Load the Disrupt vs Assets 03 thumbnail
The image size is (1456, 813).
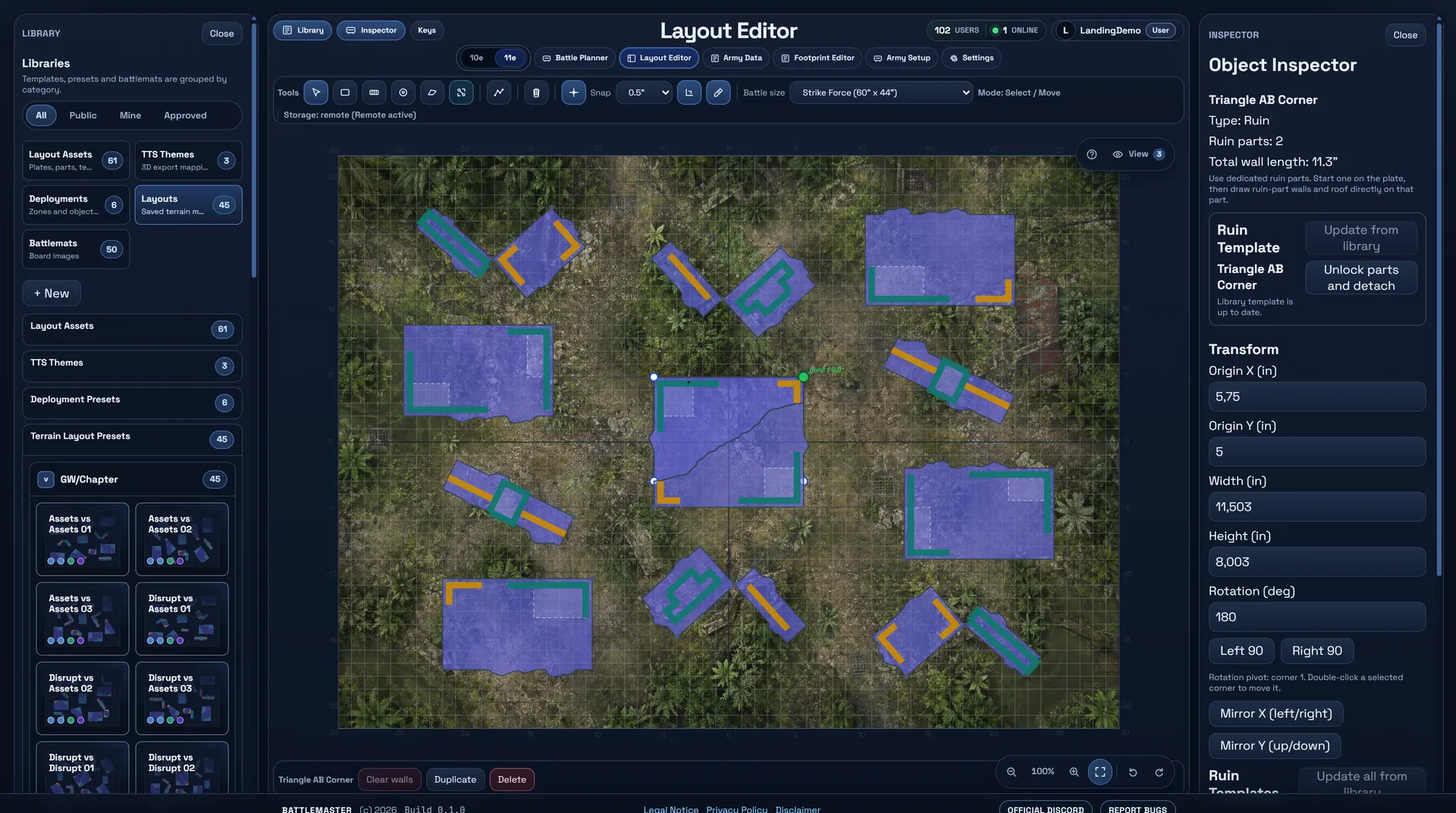[x=182, y=698]
